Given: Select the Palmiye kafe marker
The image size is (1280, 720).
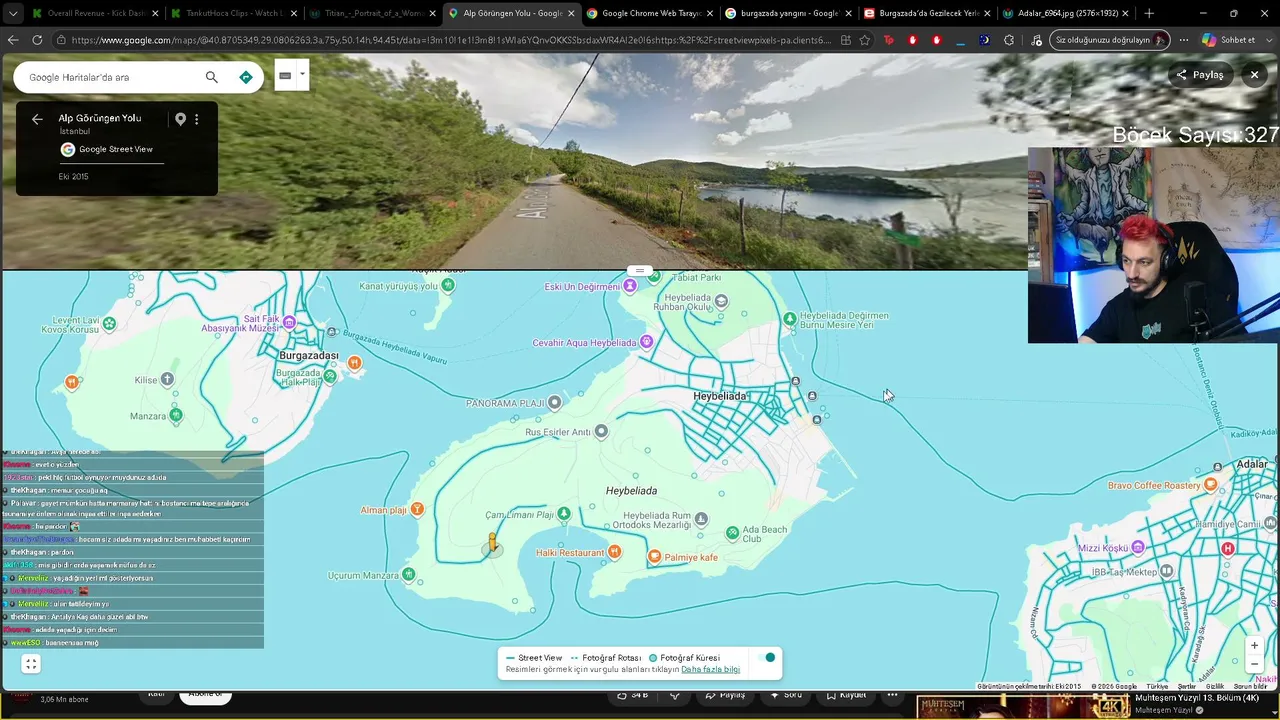Looking at the screenshot, I should point(654,556).
